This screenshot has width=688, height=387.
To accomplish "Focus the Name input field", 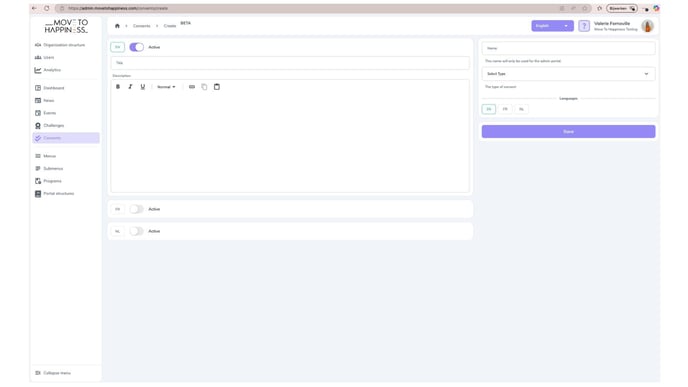I will coord(569,48).
